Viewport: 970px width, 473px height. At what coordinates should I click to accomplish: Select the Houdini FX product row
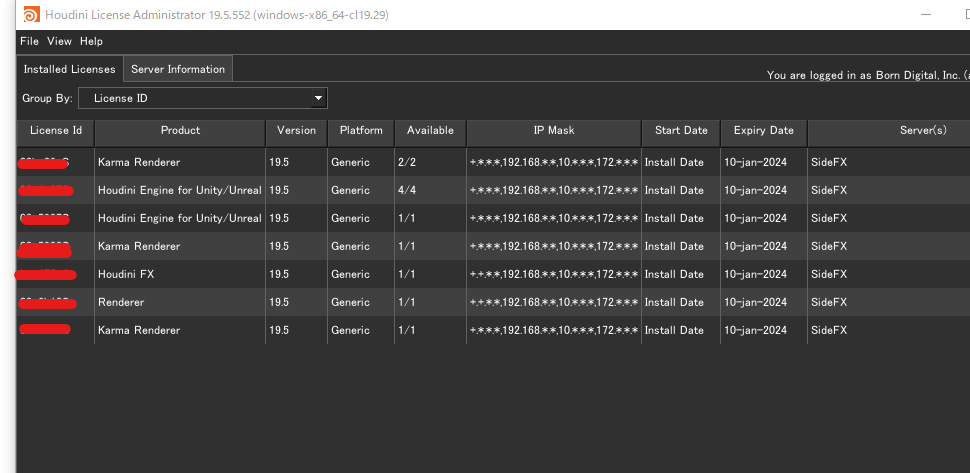493,275
